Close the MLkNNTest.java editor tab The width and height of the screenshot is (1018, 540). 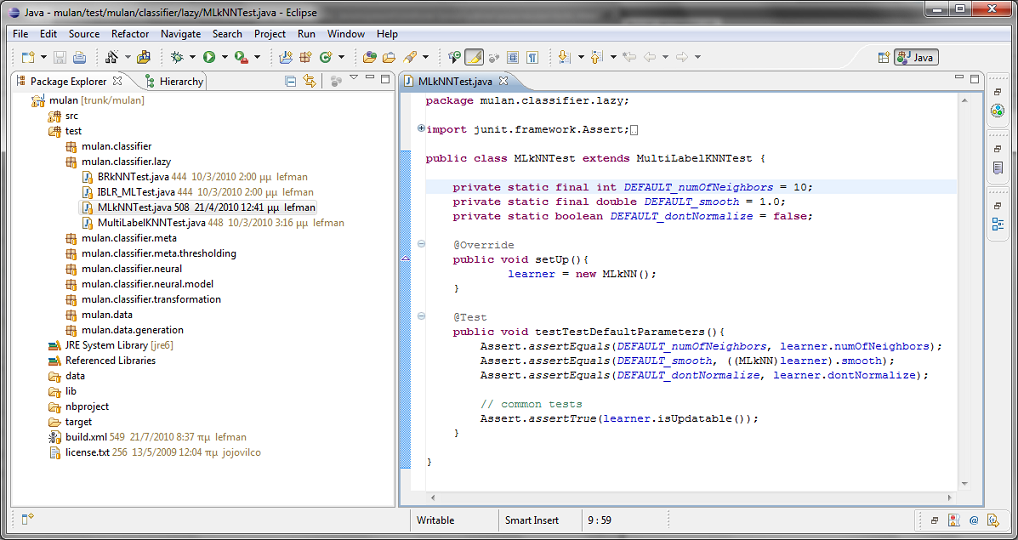pyautogui.click(x=504, y=81)
